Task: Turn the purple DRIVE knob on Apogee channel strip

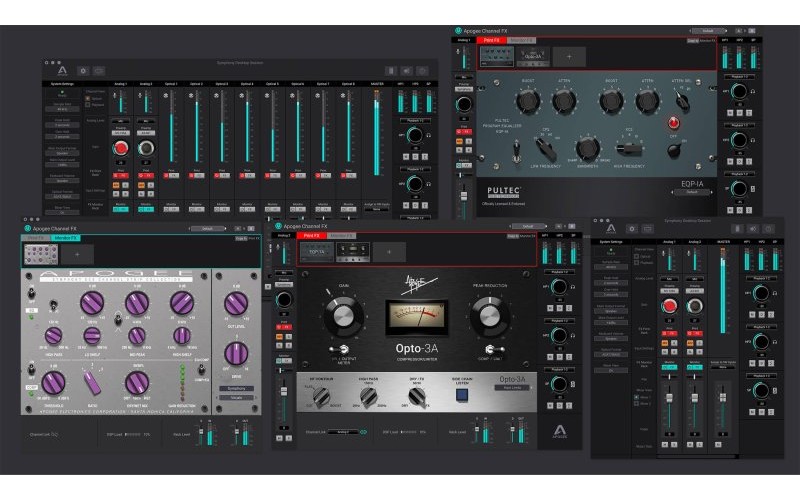Action: point(236,353)
